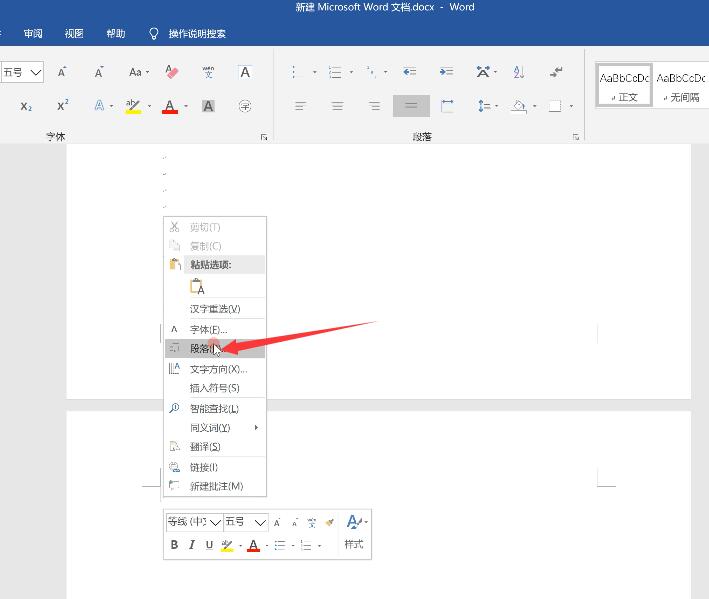
Task: Apply red font color in mini toolbar
Action: click(x=254, y=545)
